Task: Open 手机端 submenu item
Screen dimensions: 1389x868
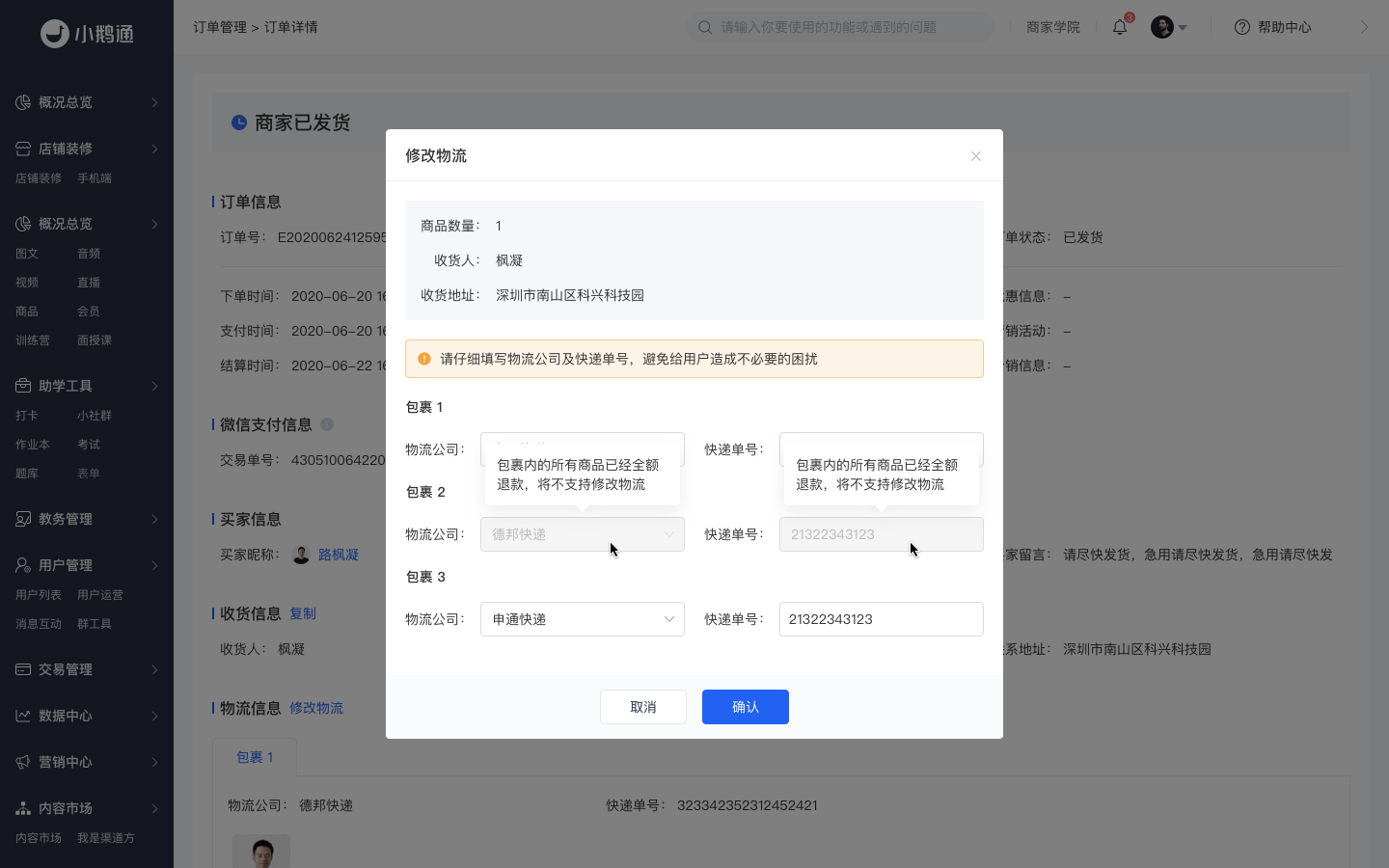Action: point(95,178)
